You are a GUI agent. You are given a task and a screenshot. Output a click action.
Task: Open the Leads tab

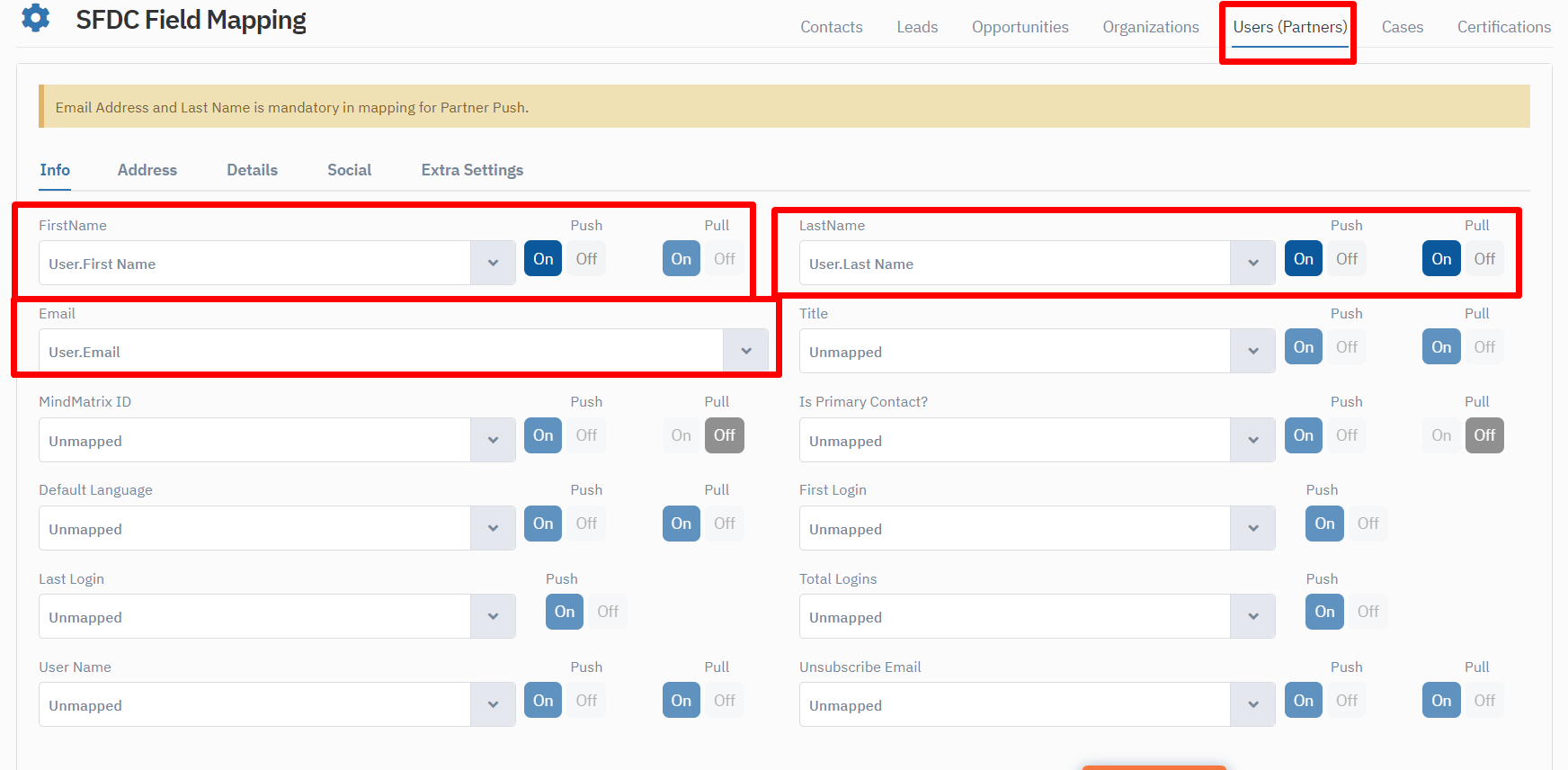[917, 27]
